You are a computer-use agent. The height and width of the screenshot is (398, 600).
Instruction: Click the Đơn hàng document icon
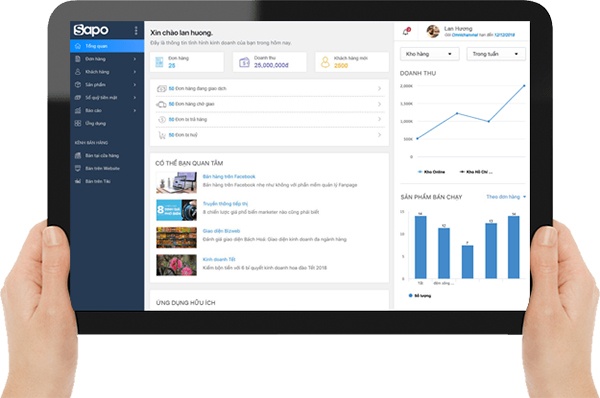pos(78,59)
